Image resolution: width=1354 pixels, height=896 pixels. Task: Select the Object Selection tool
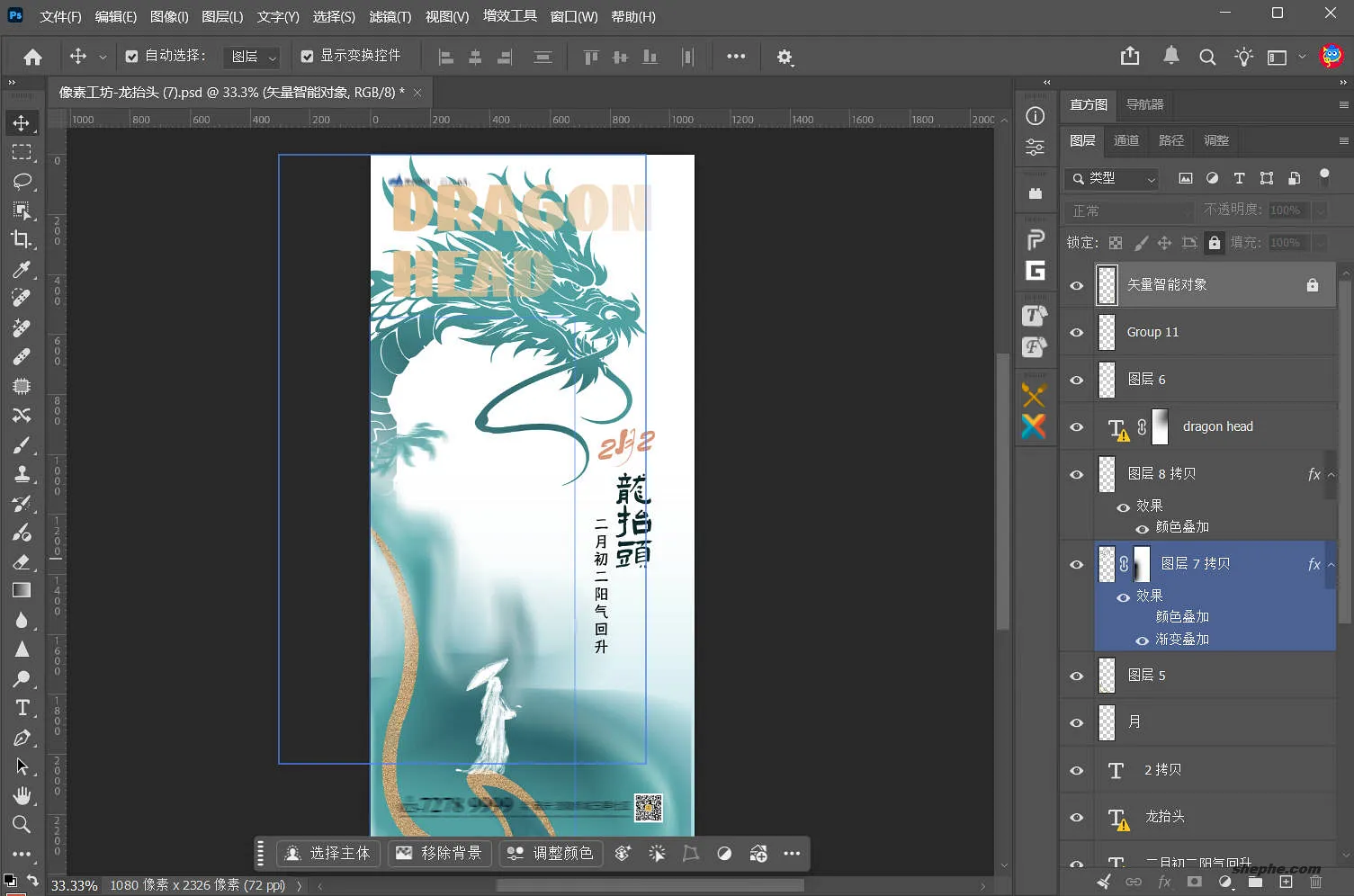coord(22,211)
